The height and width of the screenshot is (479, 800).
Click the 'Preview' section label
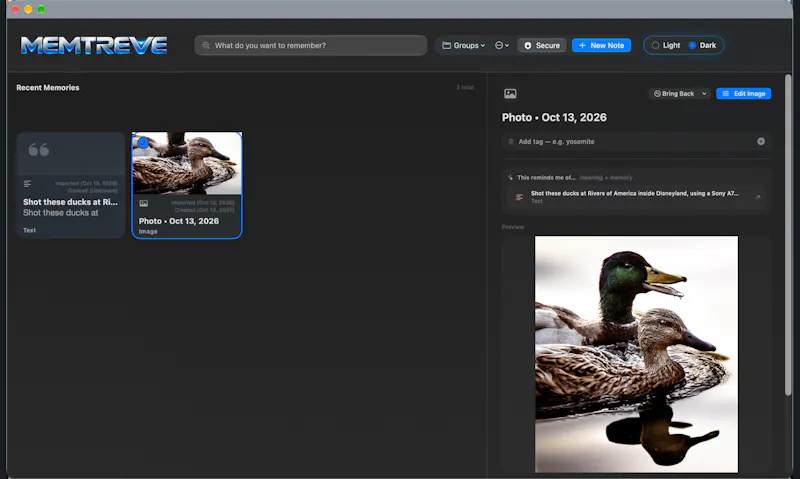513,227
